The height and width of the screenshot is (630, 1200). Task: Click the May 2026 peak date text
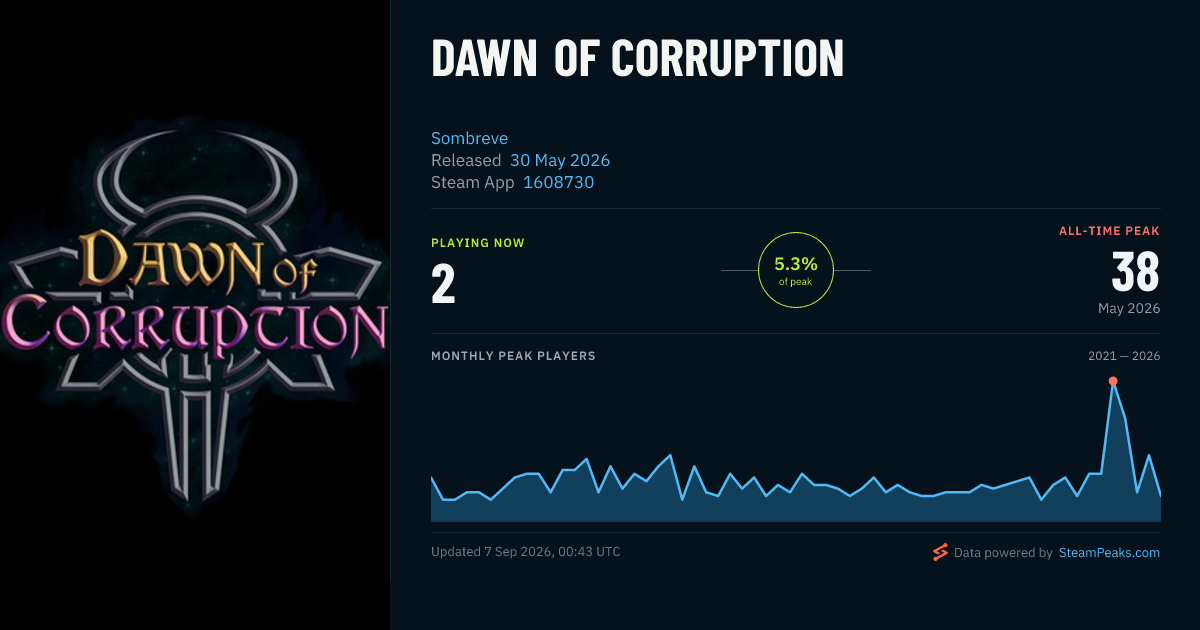(1129, 308)
